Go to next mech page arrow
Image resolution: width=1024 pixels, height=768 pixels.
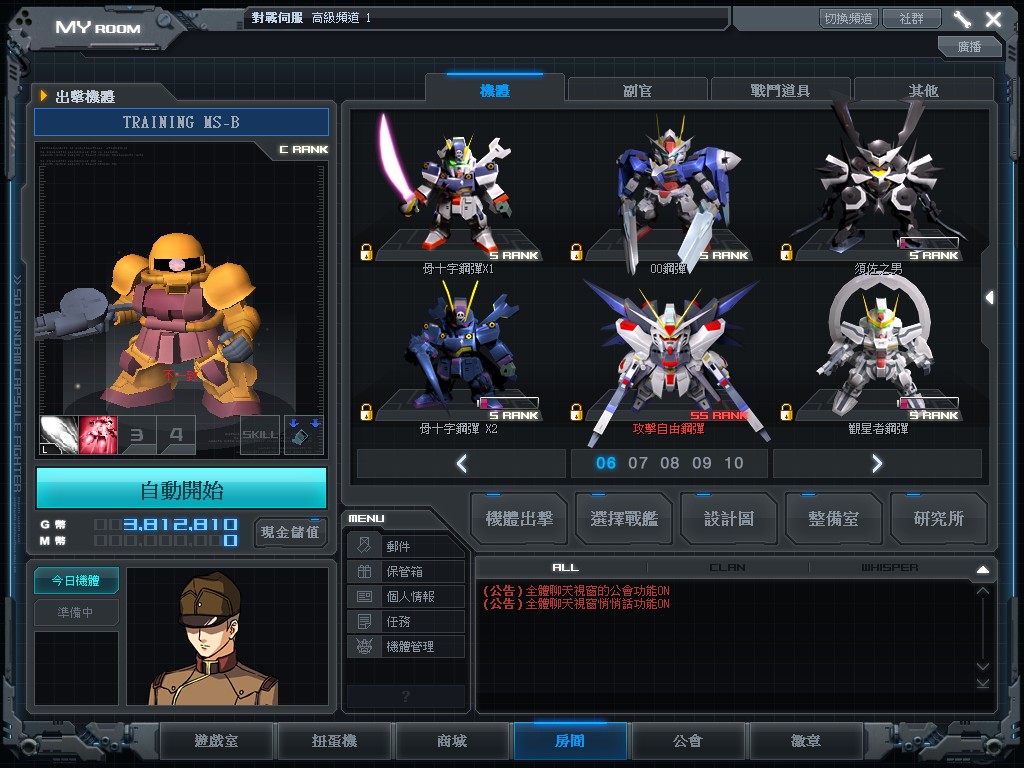coord(877,464)
